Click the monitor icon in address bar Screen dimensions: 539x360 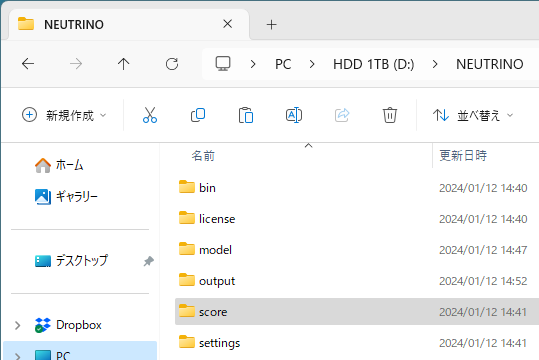click(x=223, y=64)
